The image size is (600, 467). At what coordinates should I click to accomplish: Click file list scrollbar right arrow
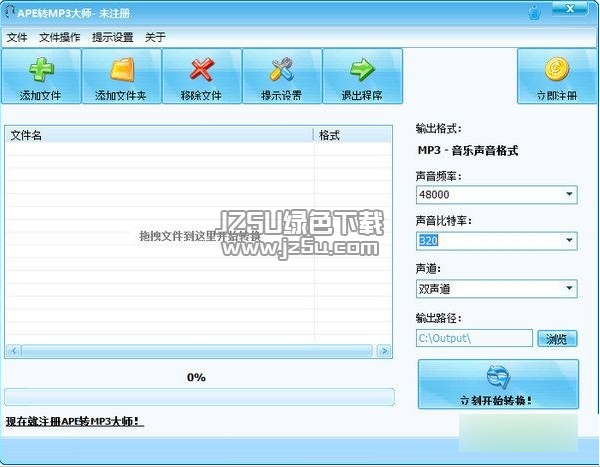(x=384, y=351)
